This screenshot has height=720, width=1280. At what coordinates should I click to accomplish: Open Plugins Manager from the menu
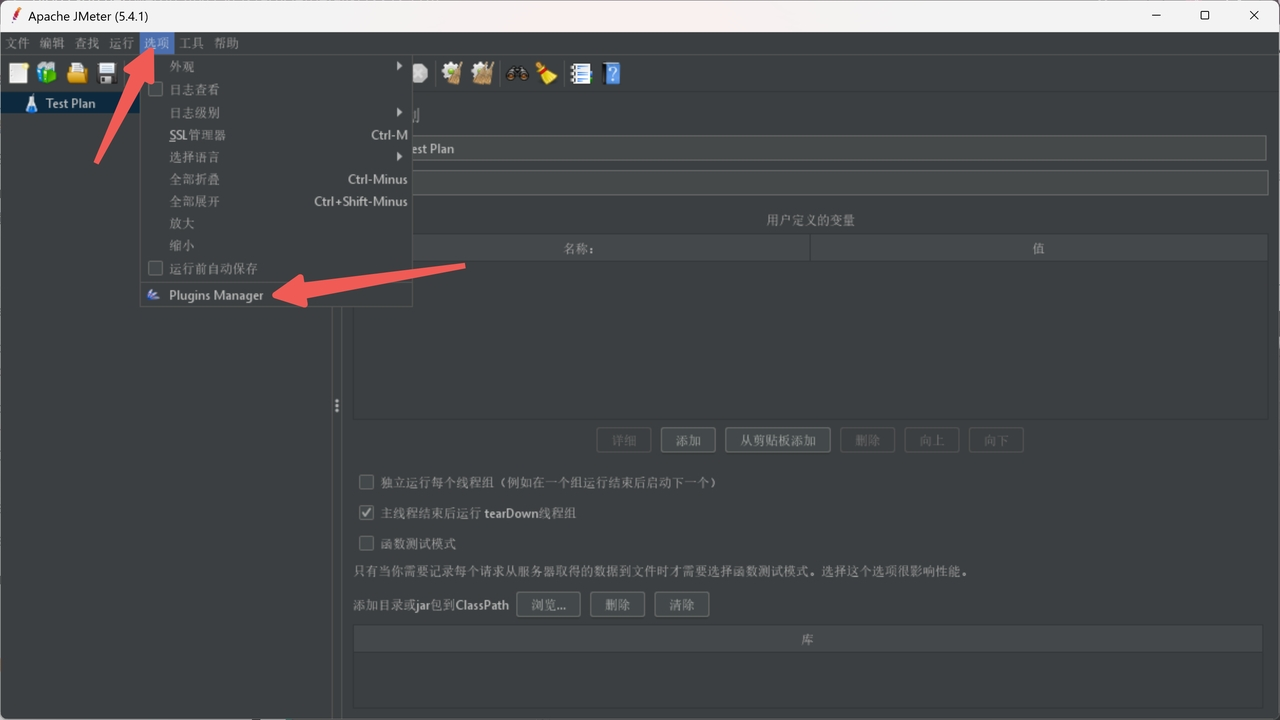[276, 295]
